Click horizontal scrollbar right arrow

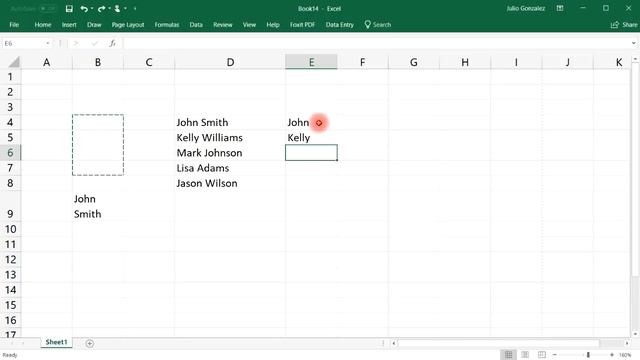[627, 344]
